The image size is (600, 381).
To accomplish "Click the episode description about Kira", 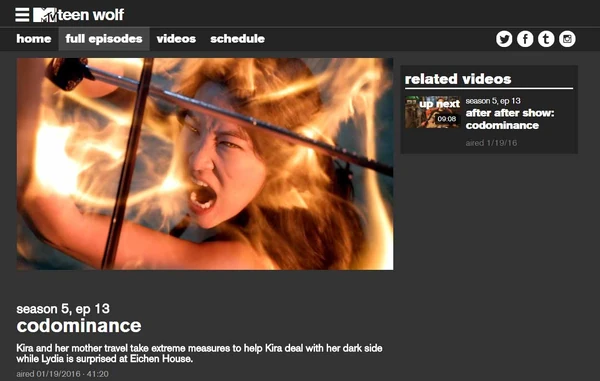I will point(199,353).
